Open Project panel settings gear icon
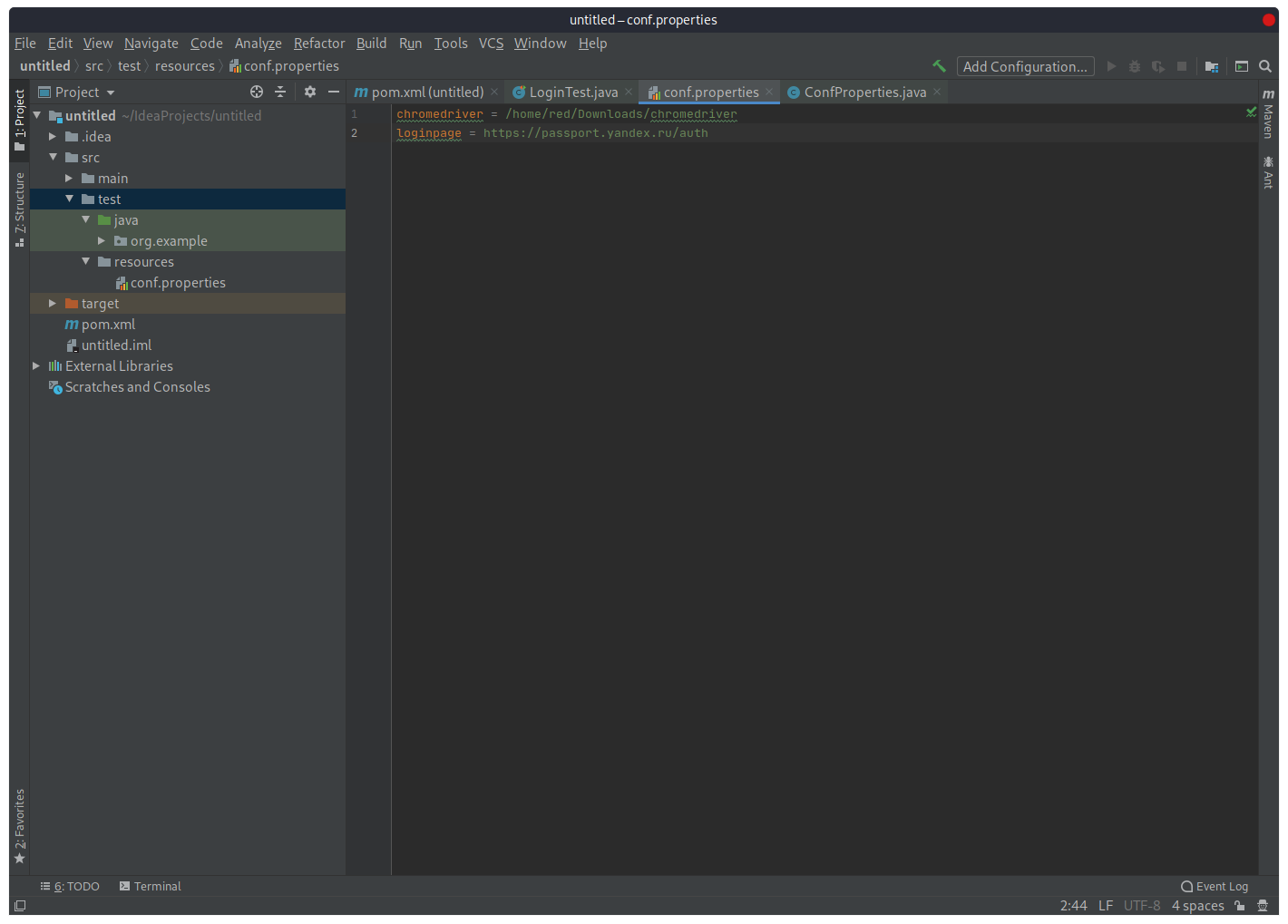 [309, 92]
